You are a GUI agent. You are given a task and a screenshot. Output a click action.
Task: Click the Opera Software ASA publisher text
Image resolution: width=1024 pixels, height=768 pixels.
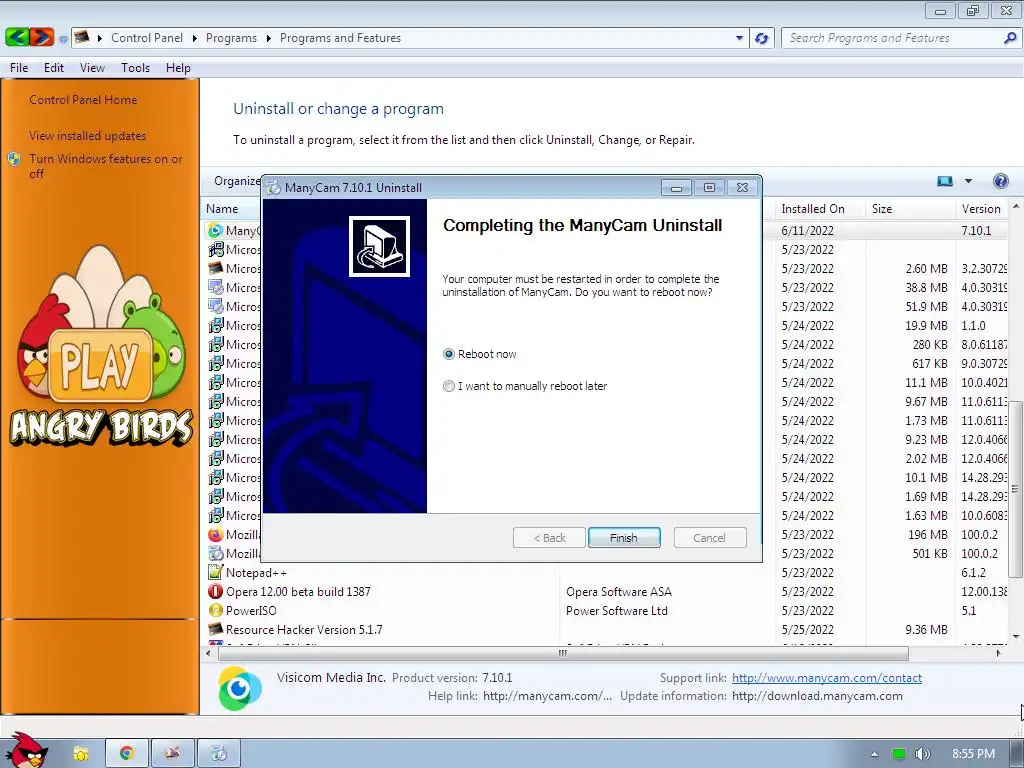click(x=618, y=592)
